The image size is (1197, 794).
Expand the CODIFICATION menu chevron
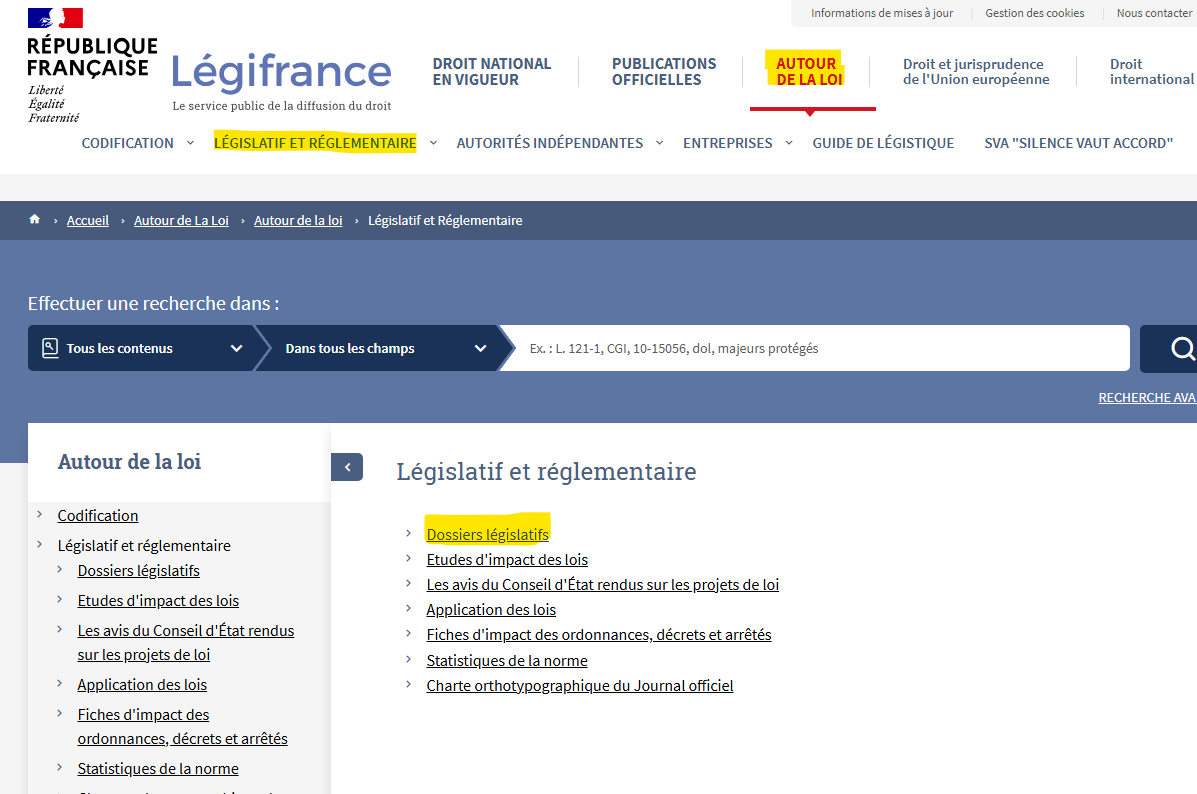click(x=190, y=143)
